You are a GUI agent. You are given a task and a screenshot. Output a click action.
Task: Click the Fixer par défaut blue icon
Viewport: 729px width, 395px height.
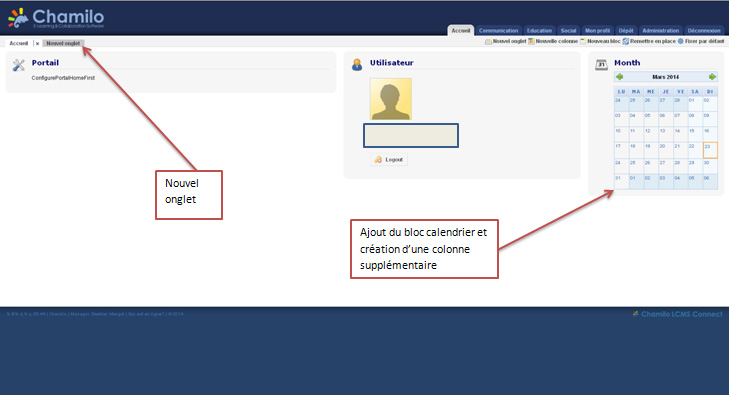(x=681, y=41)
